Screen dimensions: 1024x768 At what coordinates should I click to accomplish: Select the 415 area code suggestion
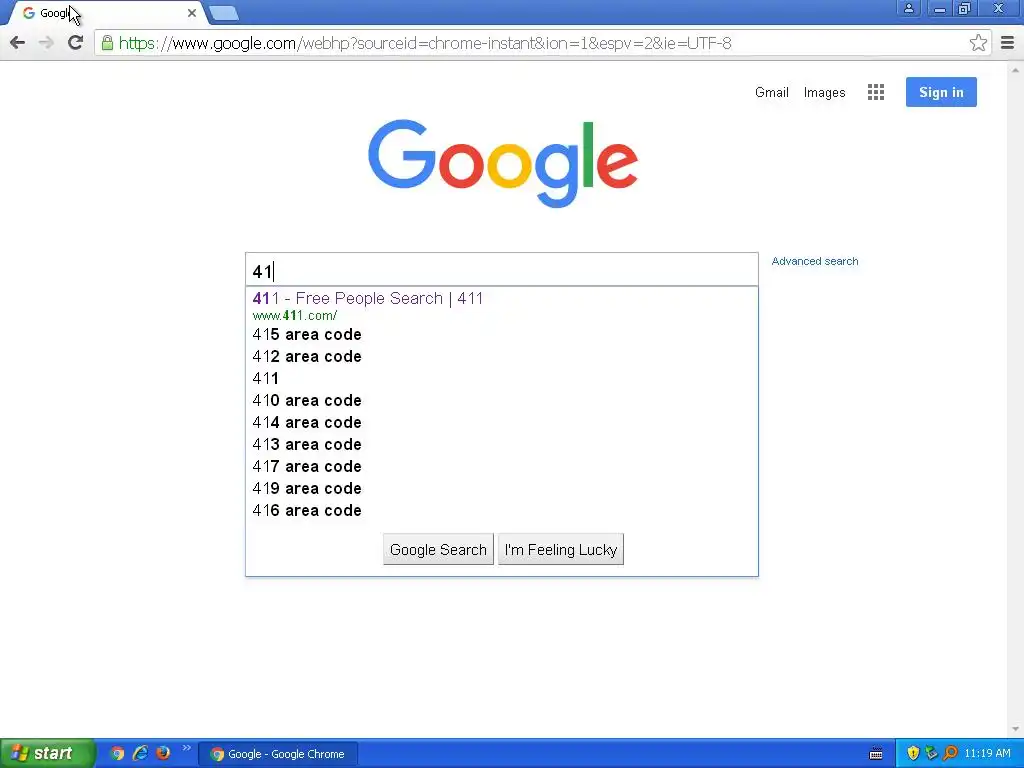tap(502, 334)
